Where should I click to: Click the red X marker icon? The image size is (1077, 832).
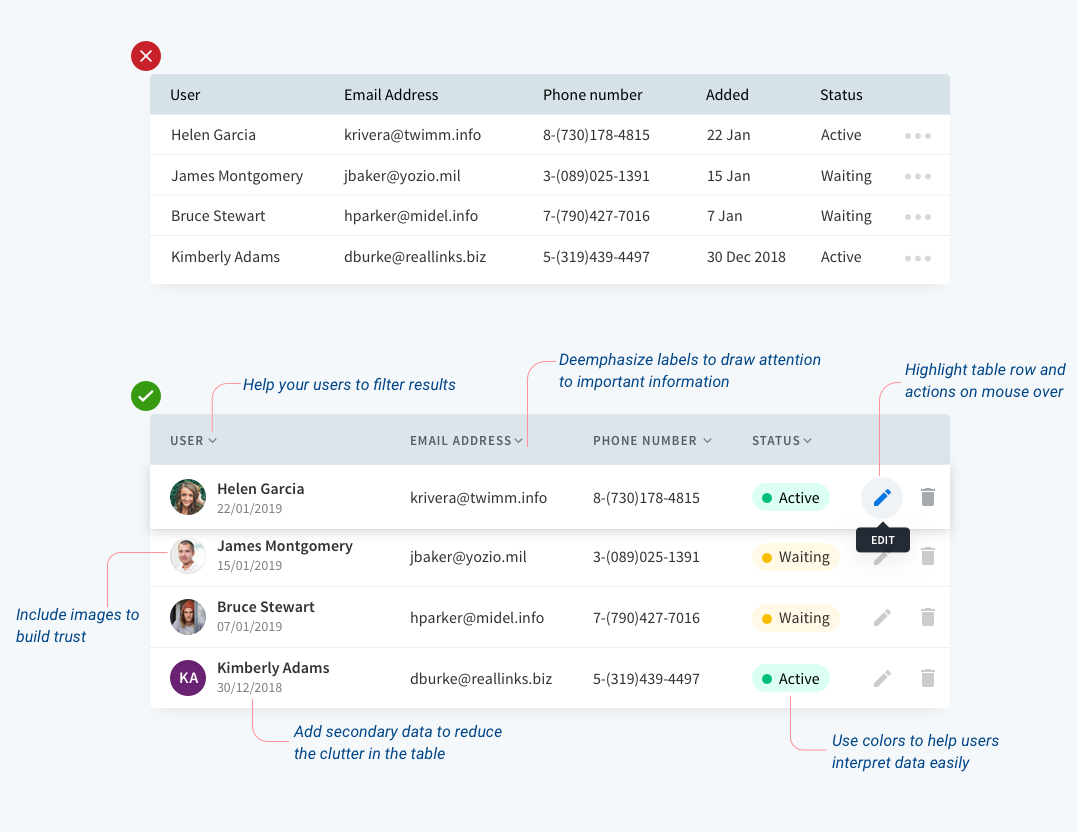[x=146, y=56]
